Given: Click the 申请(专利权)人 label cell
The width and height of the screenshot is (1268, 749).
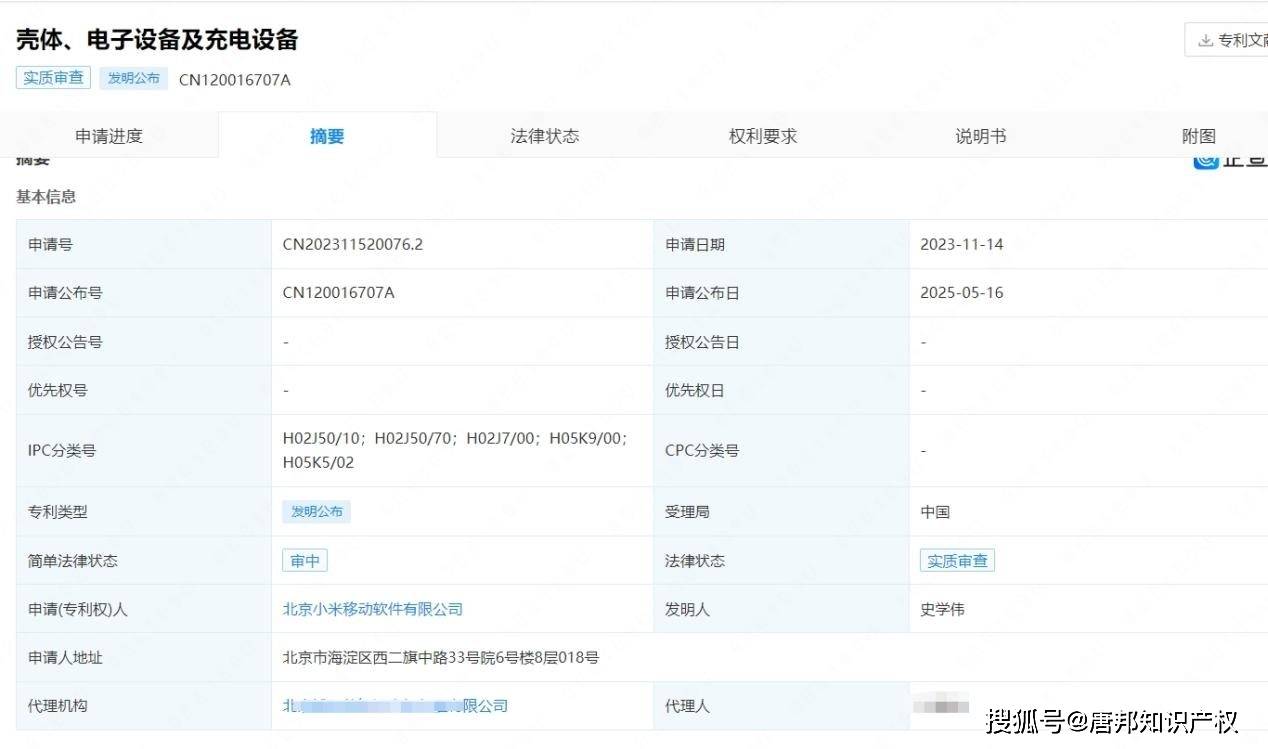Looking at the screenshot, I should (144, 609).
